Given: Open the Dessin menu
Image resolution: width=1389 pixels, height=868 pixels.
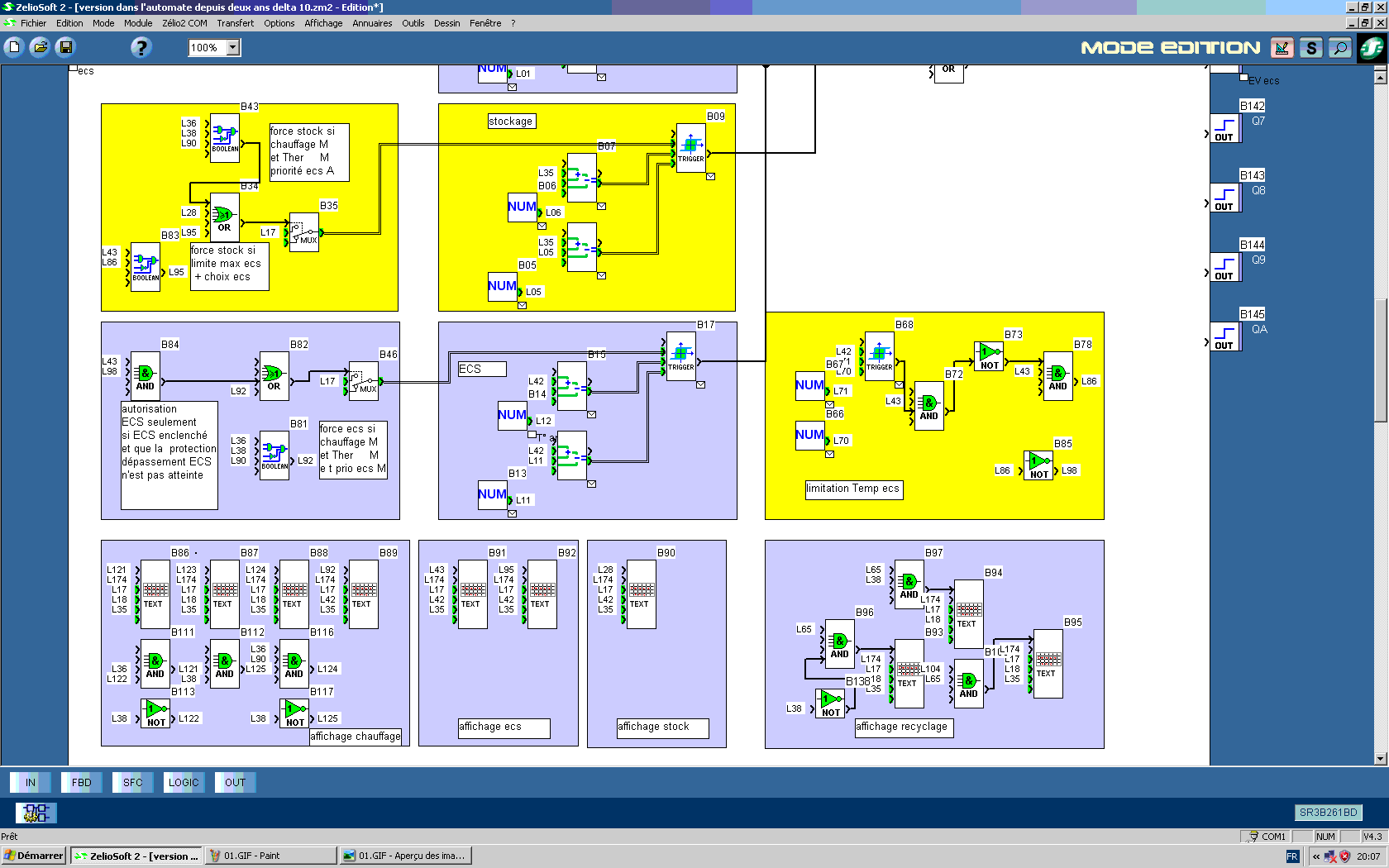Looking at the screenshot, I should [x=446, y=23].
